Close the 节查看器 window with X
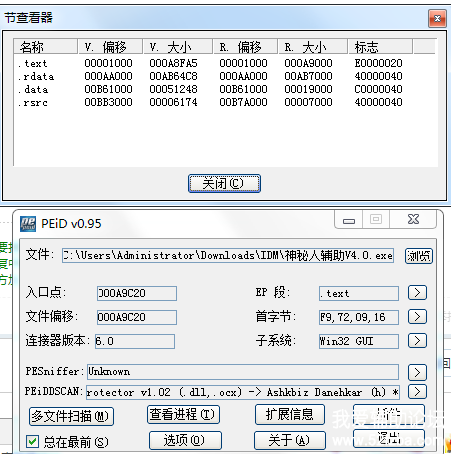Image resolution: width=451 pixels, height=454 pixels. click(437, 18)
